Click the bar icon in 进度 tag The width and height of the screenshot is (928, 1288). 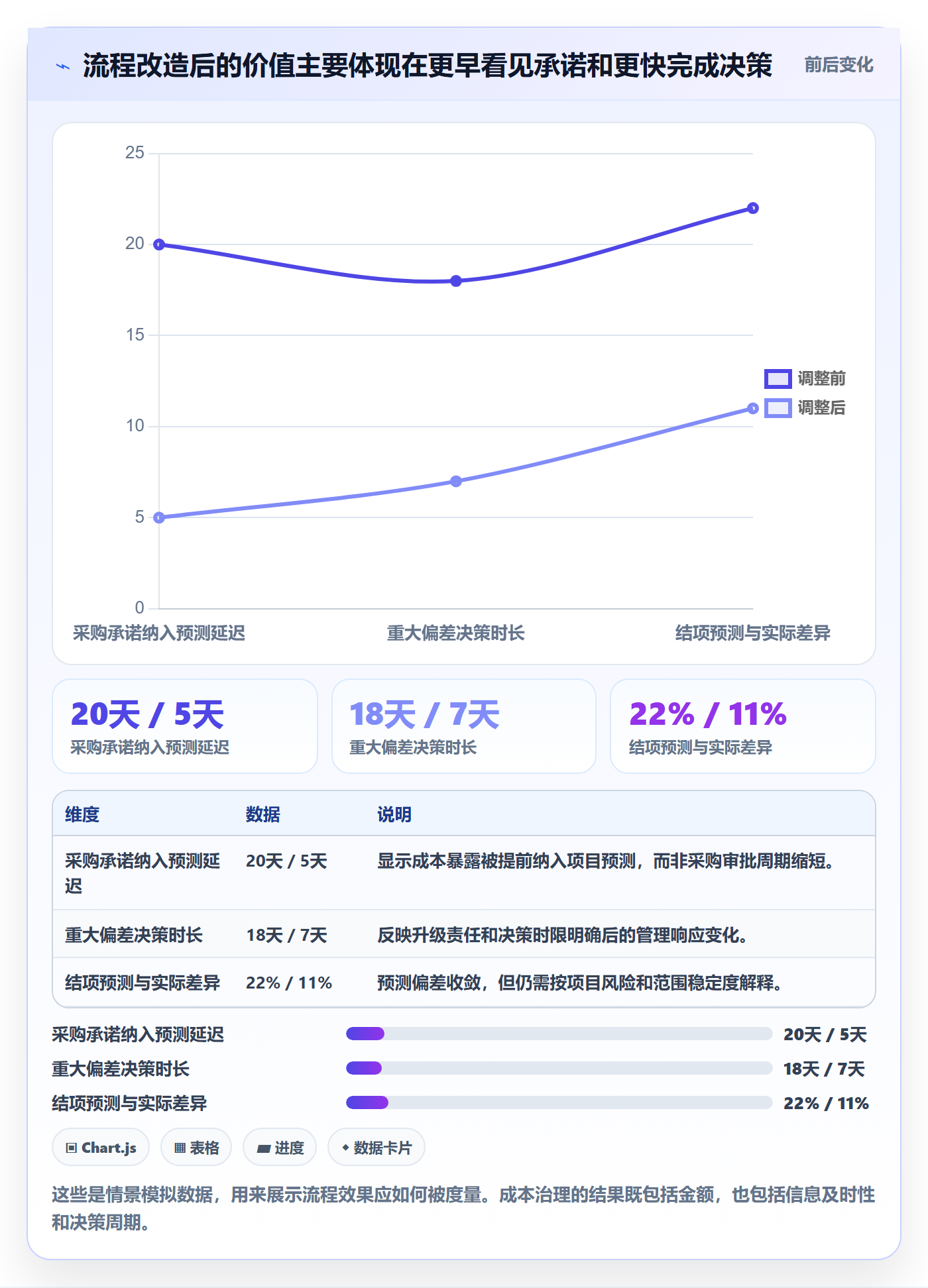click(264, 1149)
